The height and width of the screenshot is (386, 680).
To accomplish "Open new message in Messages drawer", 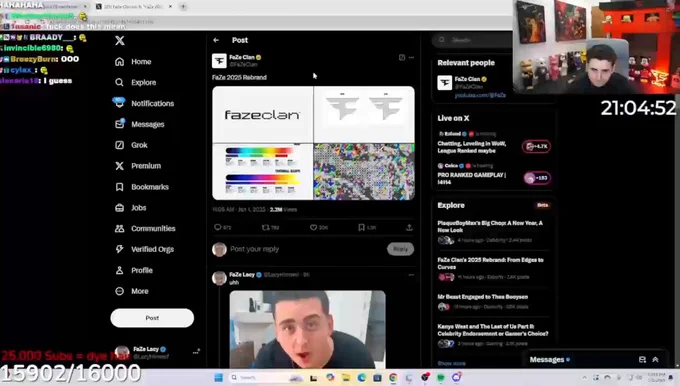I will (642, 360).
